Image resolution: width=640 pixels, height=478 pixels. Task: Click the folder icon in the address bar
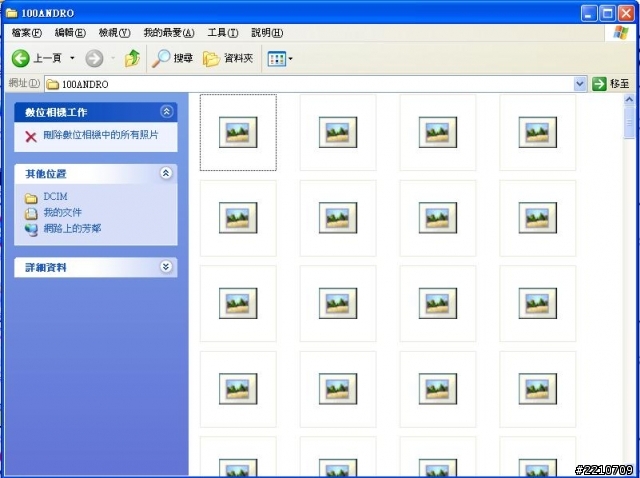(52, 84)
